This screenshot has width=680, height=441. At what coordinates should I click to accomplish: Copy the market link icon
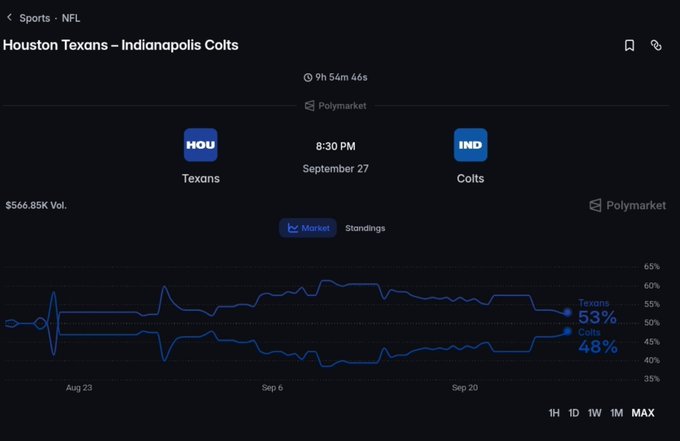[656, 45]
